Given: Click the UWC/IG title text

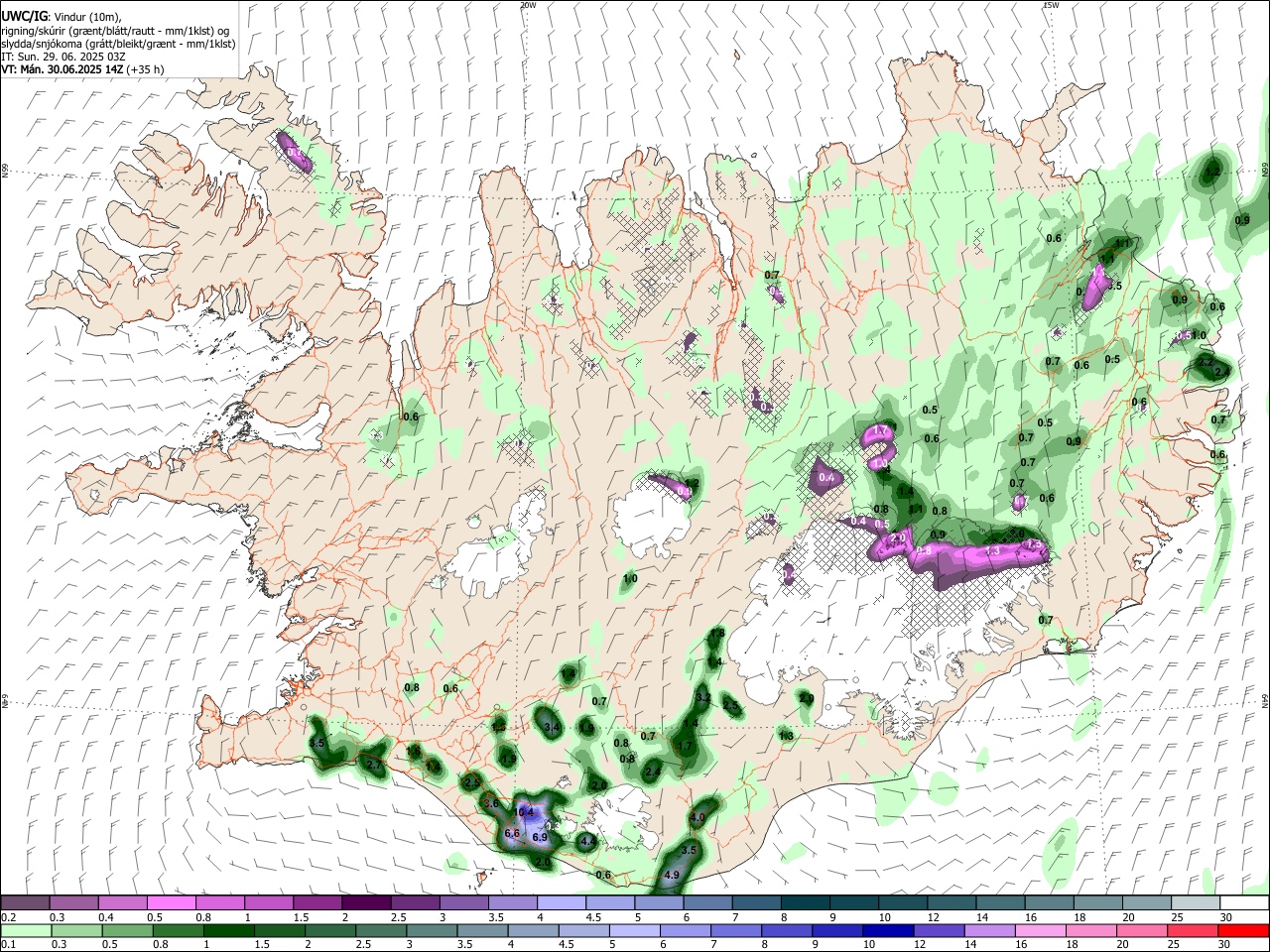Looking at the screenshot, I should point(24,17).
